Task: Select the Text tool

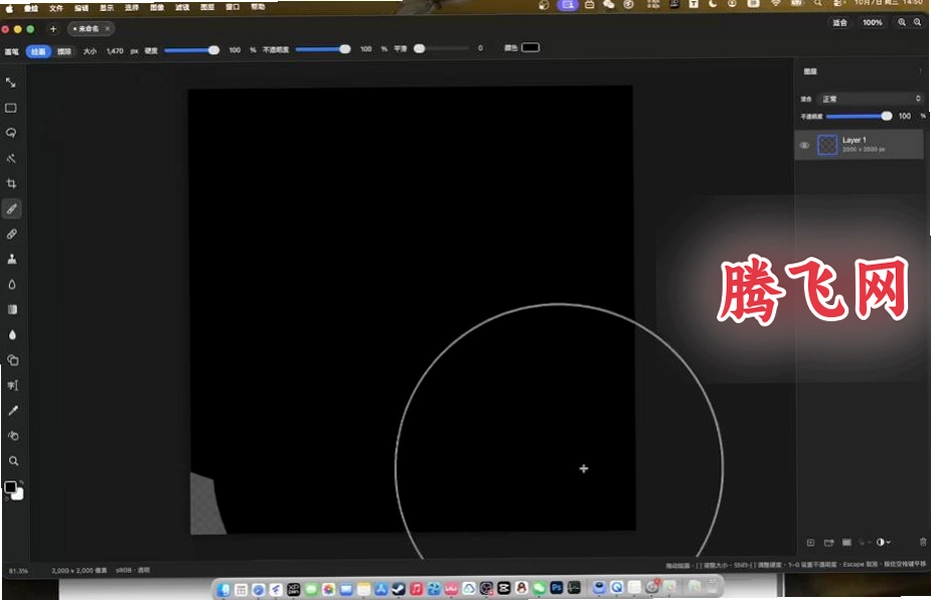Action: 12,385
